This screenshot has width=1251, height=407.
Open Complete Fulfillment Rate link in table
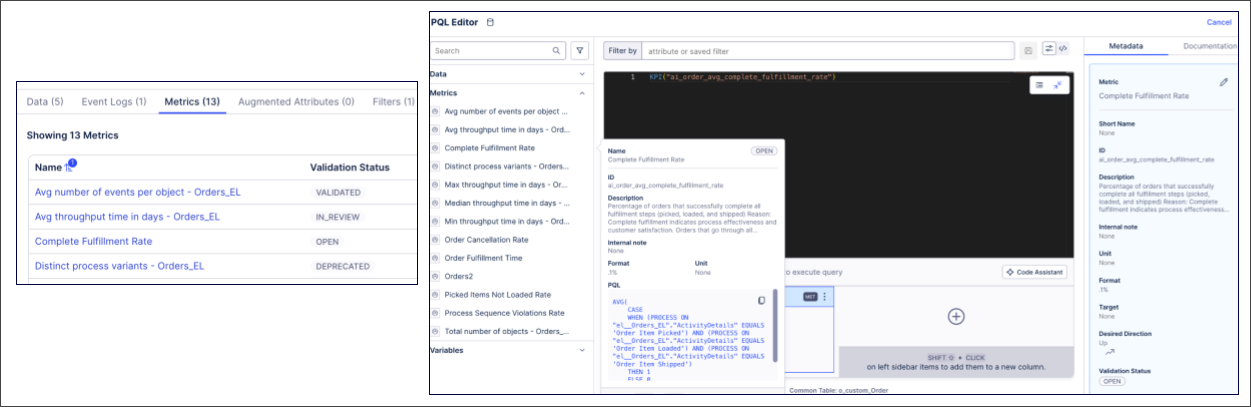[x=93, y=241]
